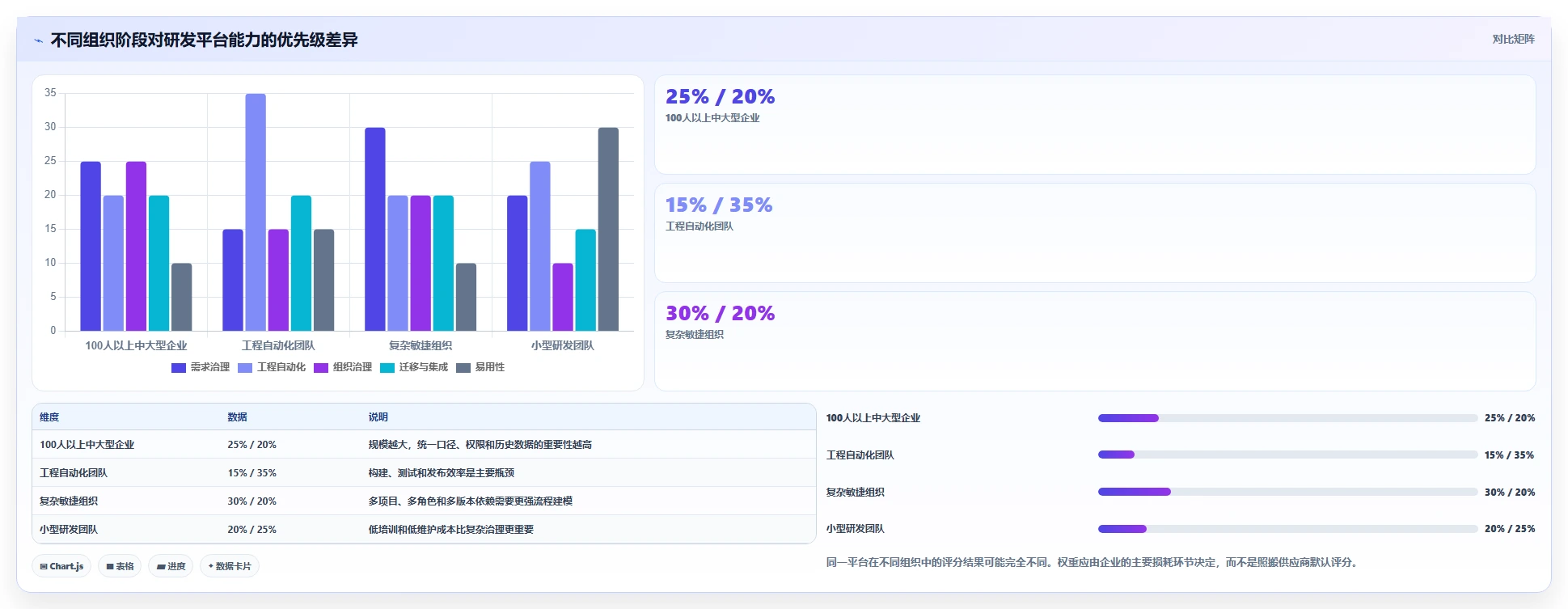Click the 小型研发团队 progress bar
The width and height of the screenshot is (1568, 609).
pos(1287,529)
